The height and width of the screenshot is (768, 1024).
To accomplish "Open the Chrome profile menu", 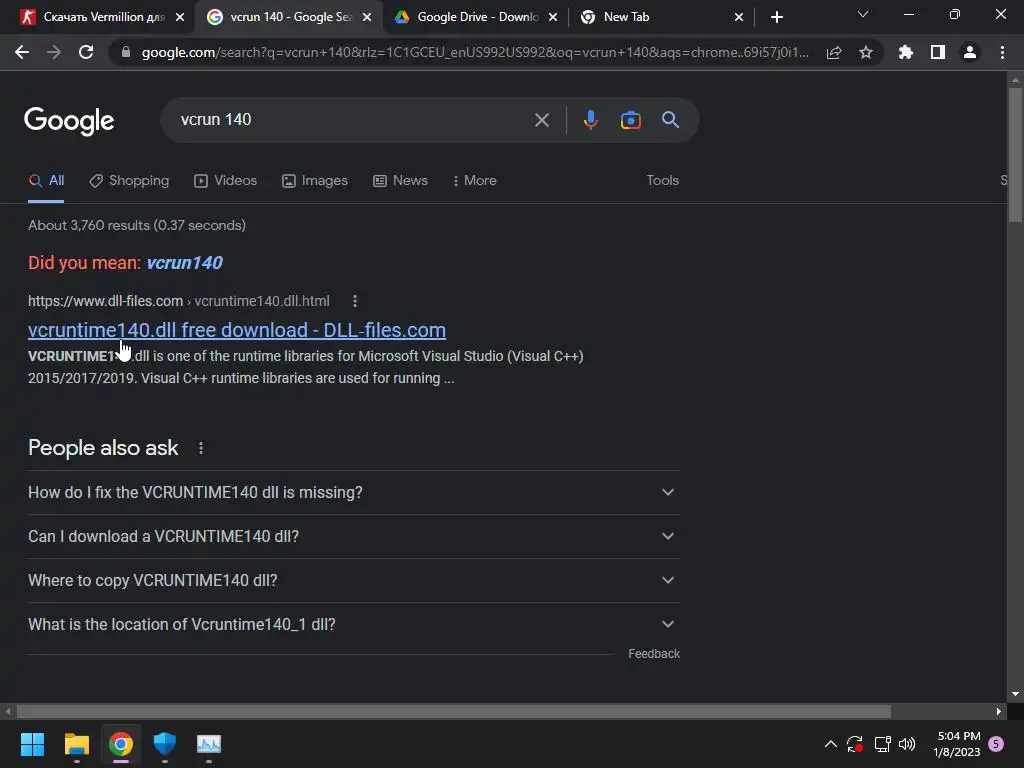I will click(x=970, y=52).
